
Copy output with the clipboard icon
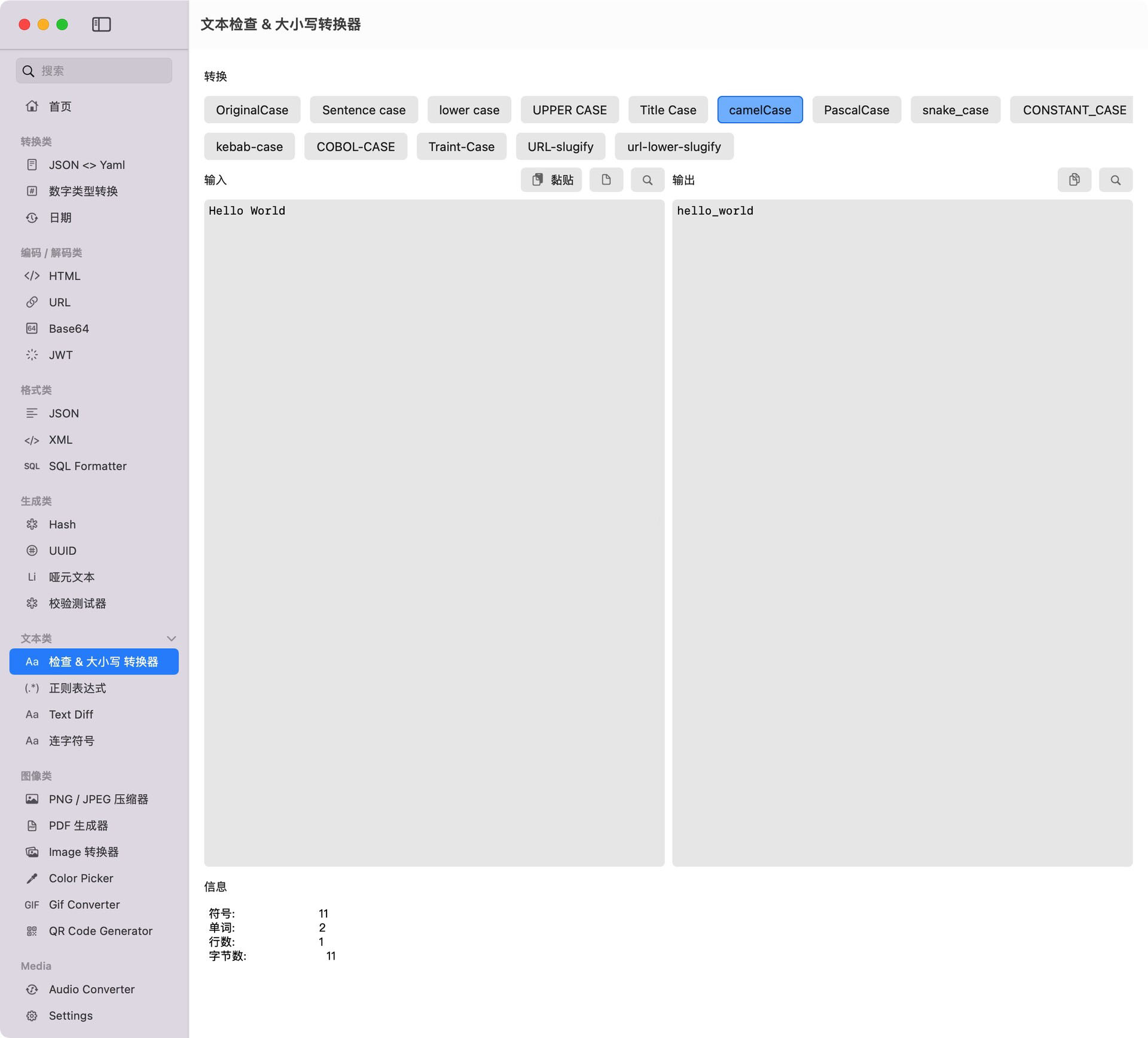pyautogui.click(x=1074, y=180)
